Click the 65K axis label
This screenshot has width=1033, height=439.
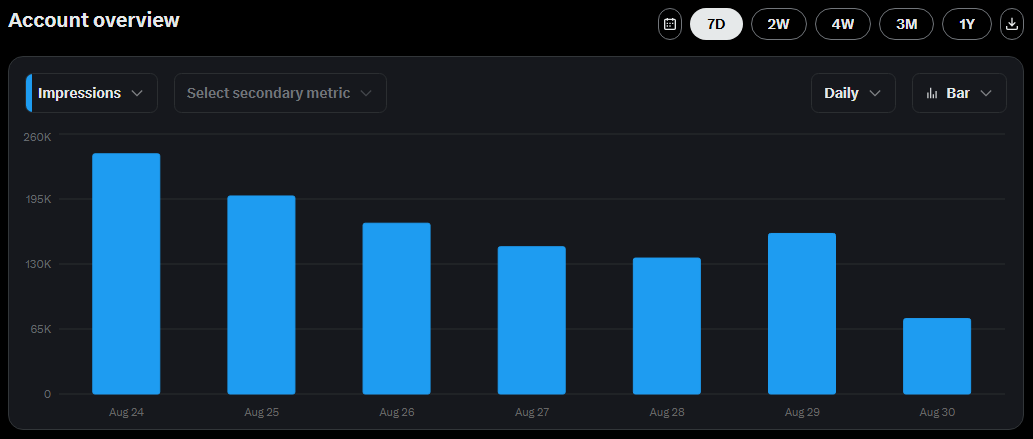pyautogui.click(x=40, y=329)
